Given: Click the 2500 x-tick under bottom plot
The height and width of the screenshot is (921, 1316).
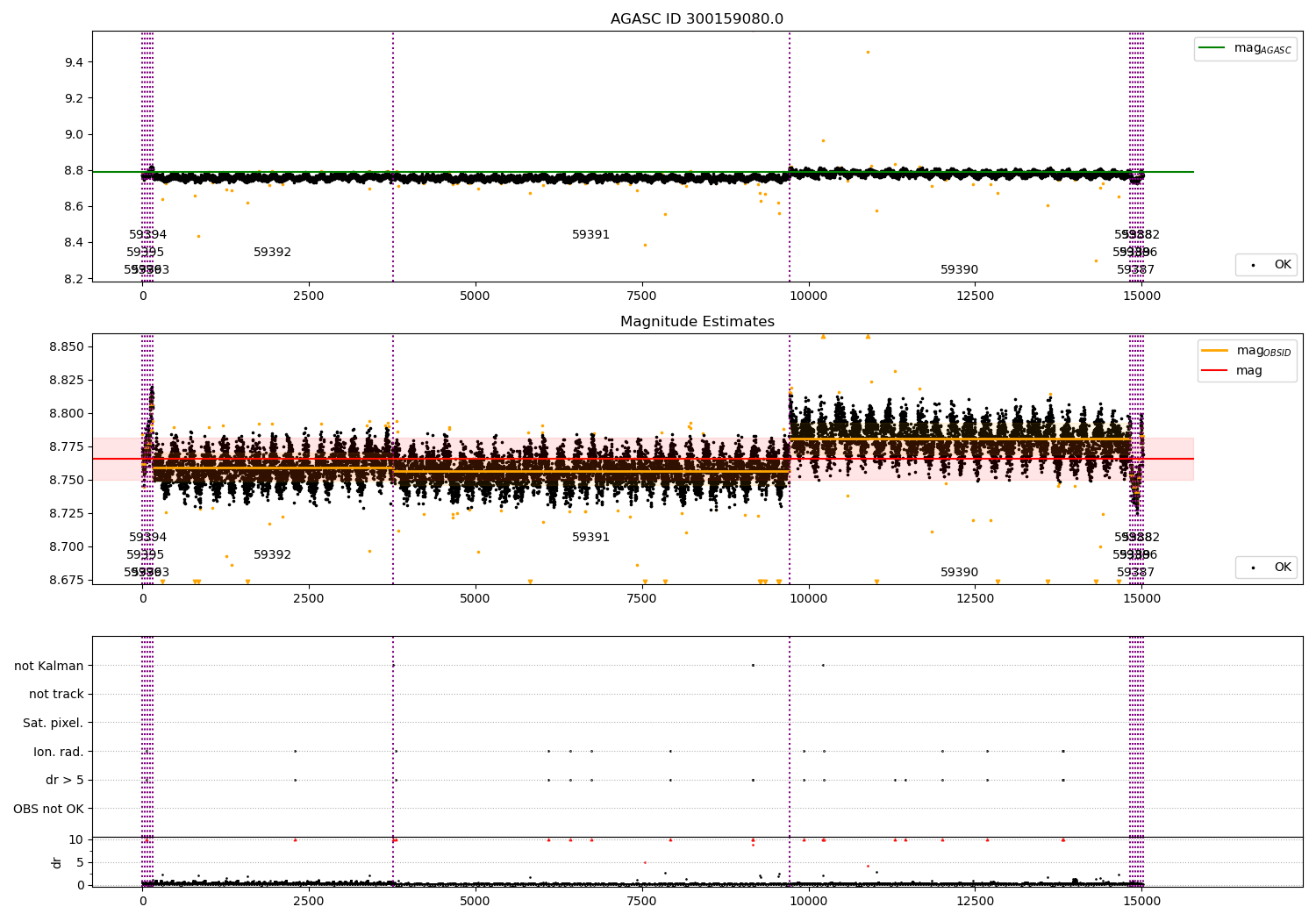Looking at the screenshot, I should click(309, 902).
